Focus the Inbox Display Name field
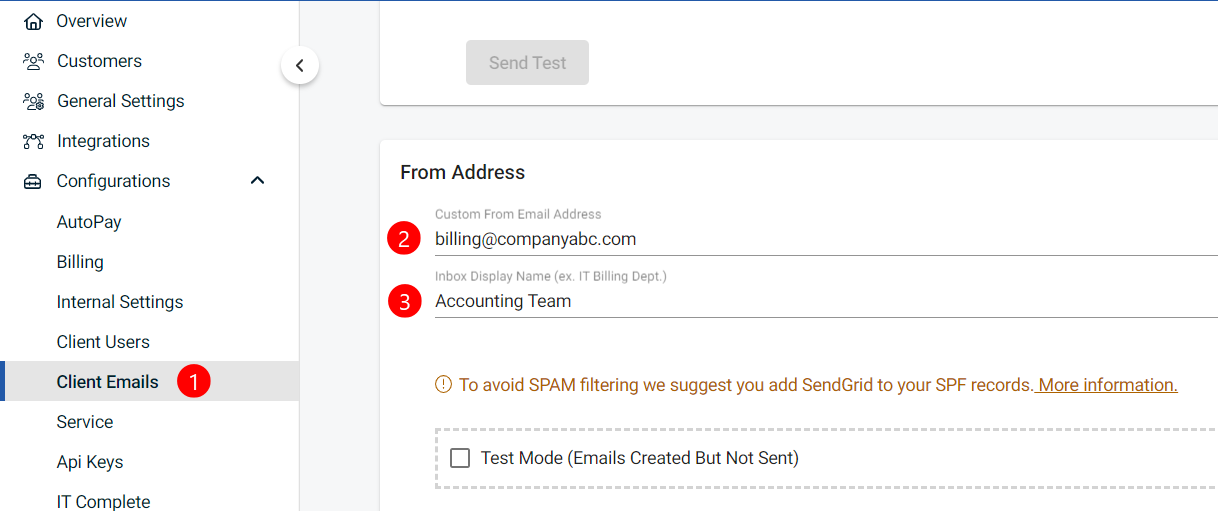 [800, 301]
